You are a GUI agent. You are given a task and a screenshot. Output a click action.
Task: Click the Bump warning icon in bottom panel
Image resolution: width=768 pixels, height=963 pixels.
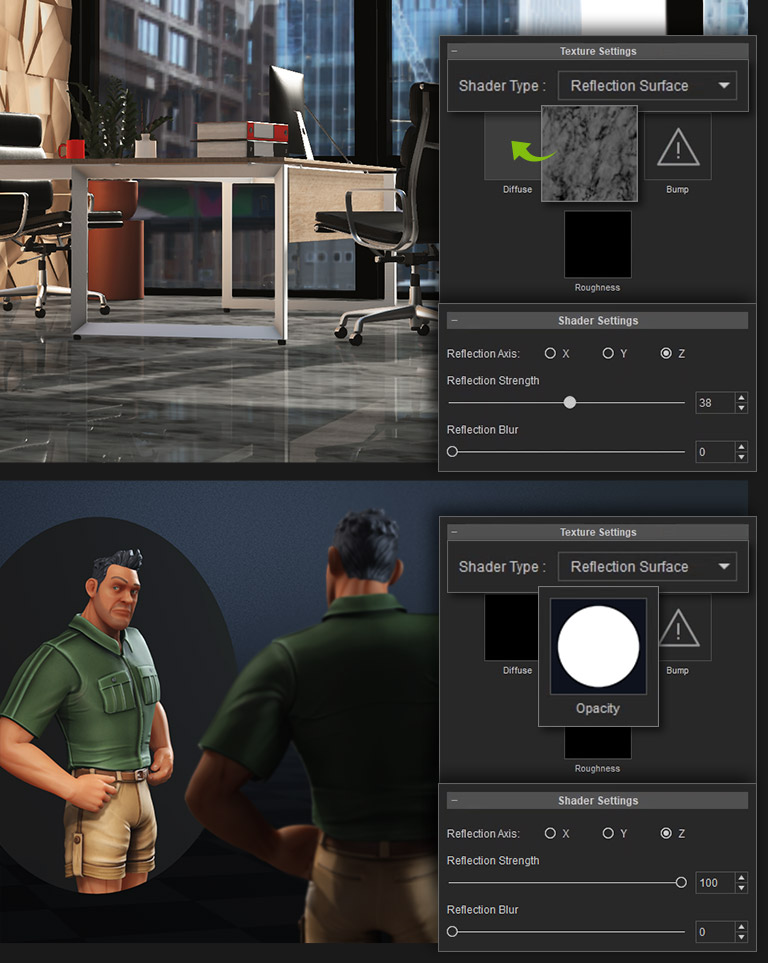[677, 629]
